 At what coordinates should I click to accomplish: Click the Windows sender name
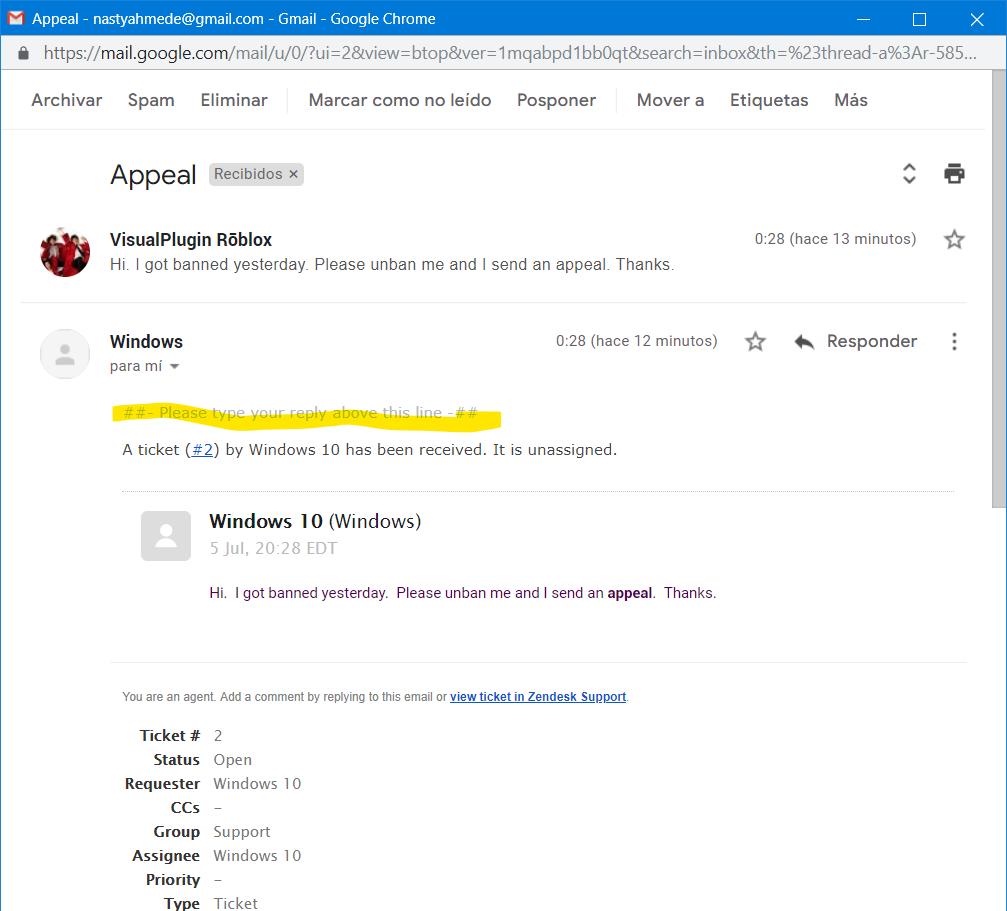click(x=146, y=342)
